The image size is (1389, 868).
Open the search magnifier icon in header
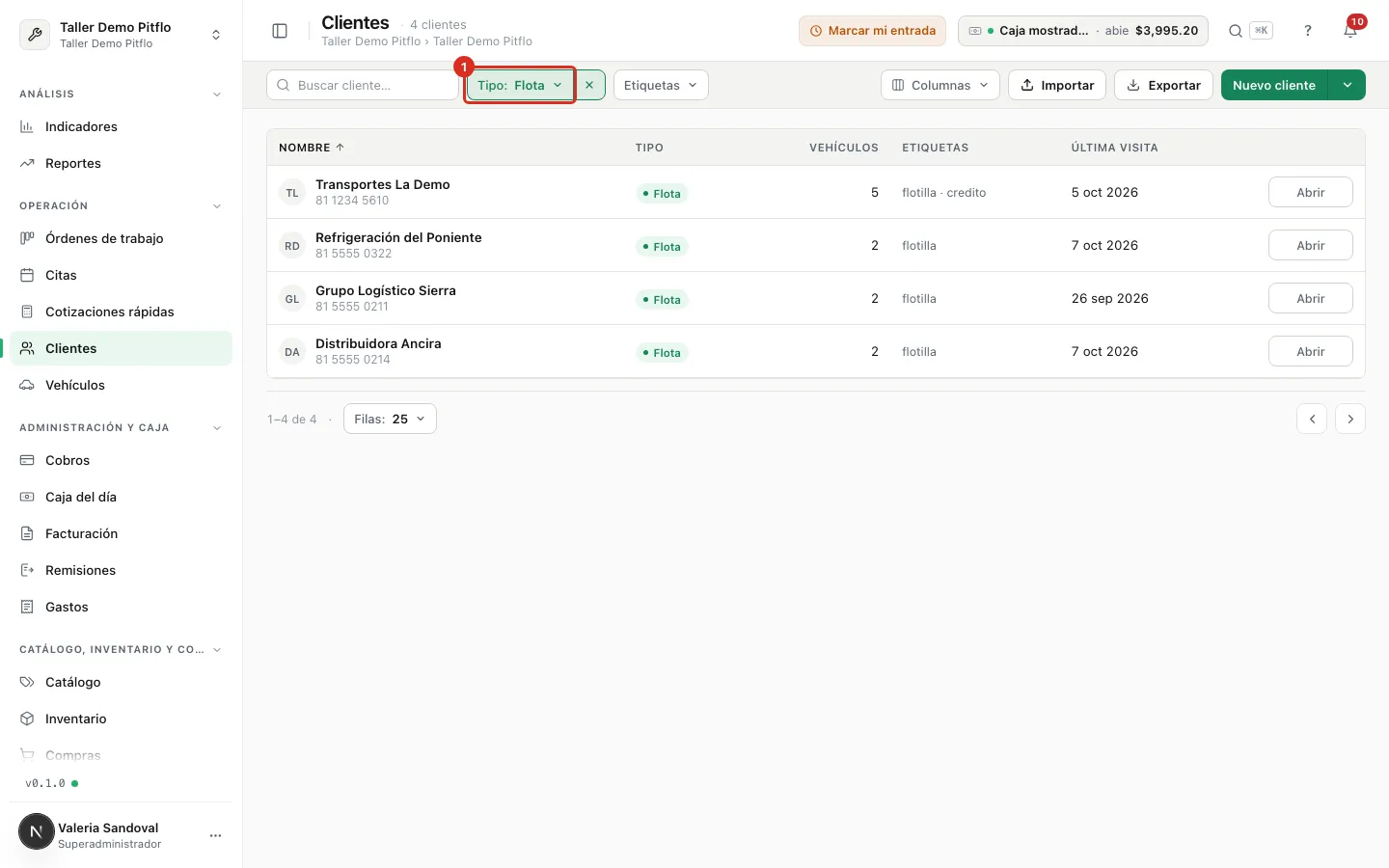(x=1235, y=31)
